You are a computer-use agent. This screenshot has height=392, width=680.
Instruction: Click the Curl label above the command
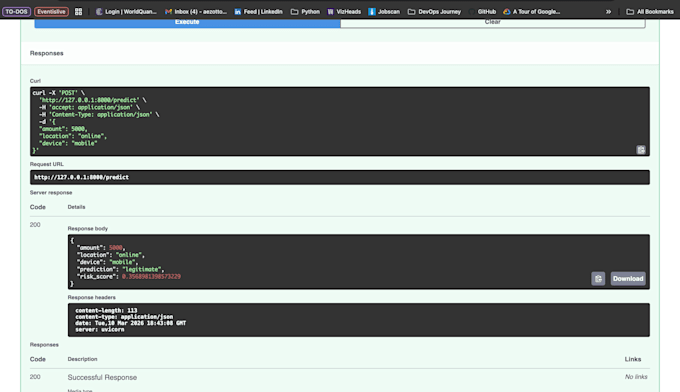[35, 81]
